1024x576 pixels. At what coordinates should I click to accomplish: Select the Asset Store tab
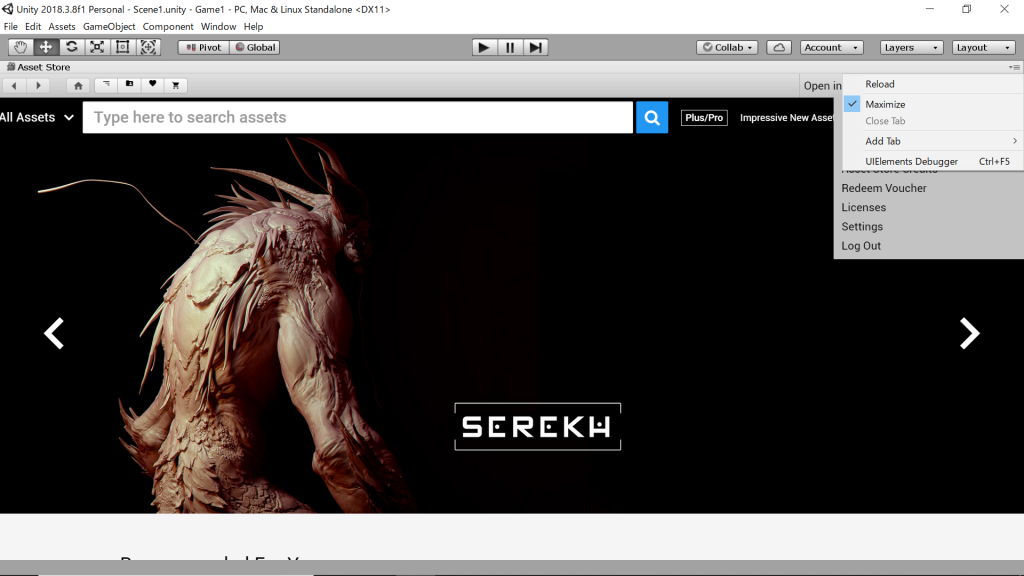coord(39,67)
